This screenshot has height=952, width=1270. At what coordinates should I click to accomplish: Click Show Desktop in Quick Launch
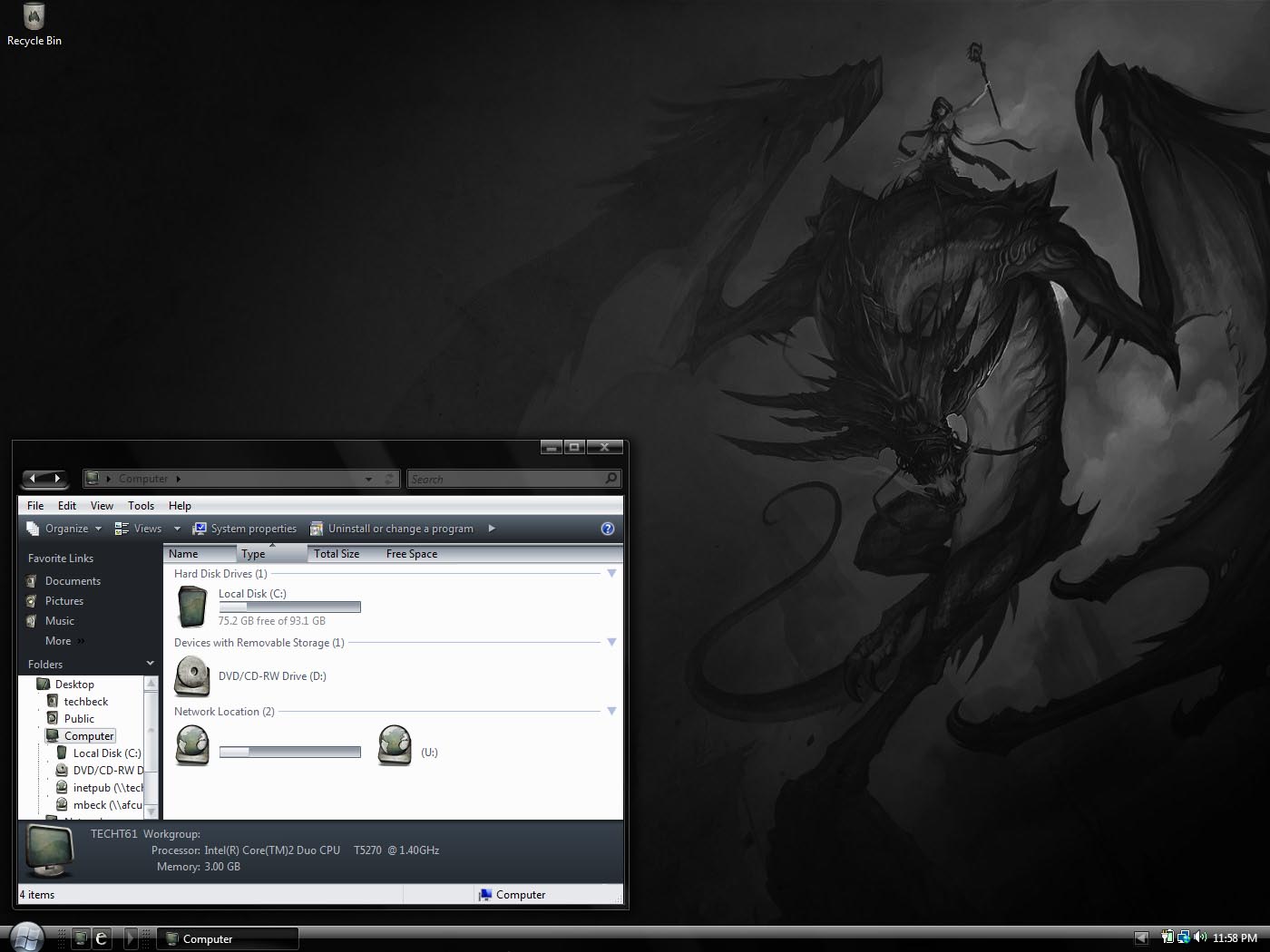tap(81, 938)
